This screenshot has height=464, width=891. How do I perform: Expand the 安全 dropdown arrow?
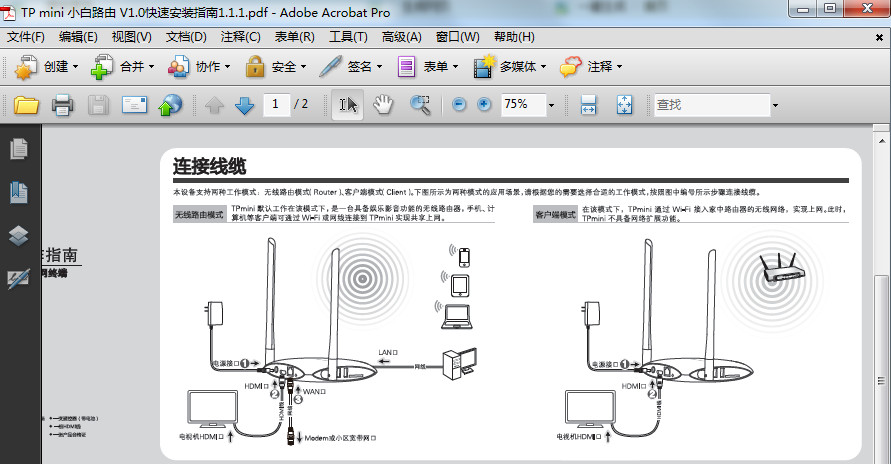[303, 67]
